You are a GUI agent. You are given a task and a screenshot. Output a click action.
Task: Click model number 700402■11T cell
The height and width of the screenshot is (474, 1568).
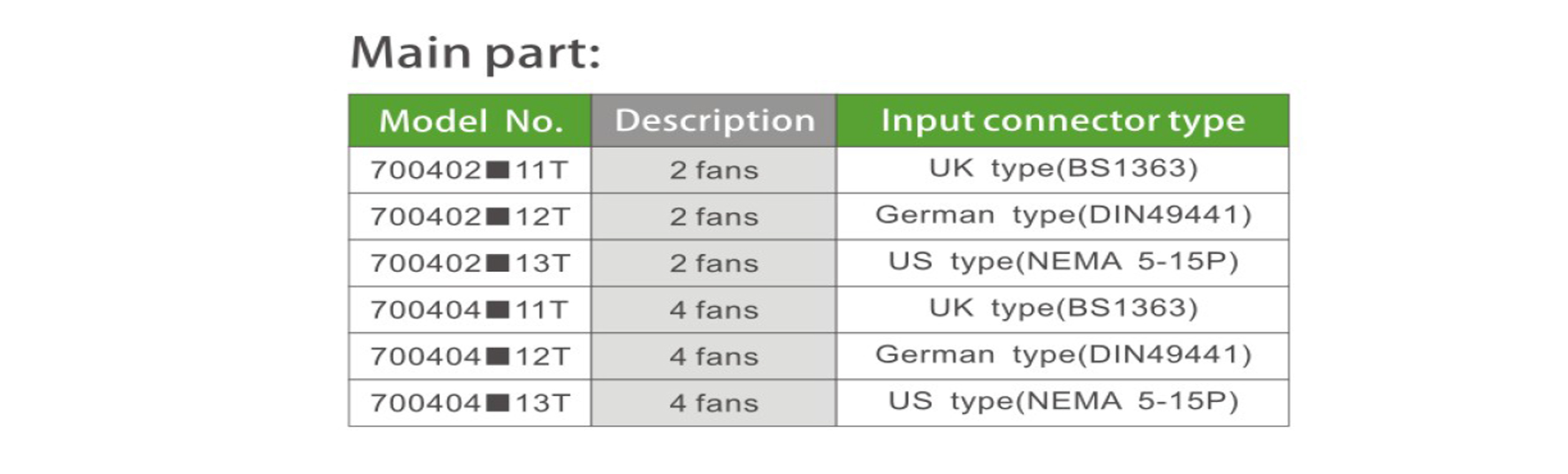(469, 170)
